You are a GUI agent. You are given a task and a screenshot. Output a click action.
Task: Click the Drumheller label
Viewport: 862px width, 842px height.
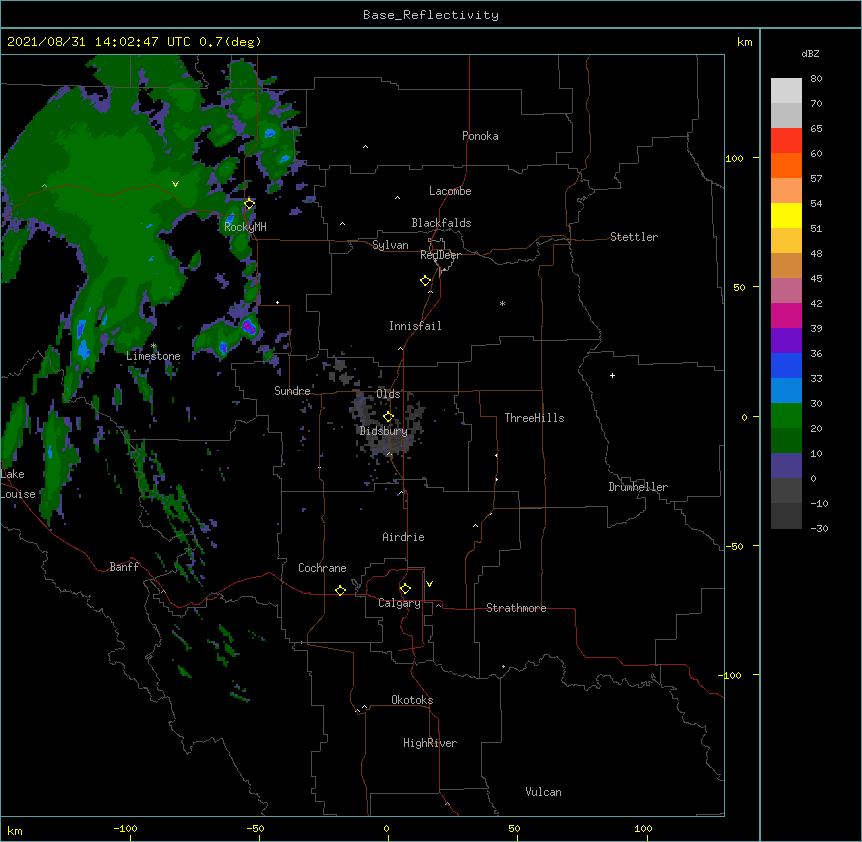pyautogui.click(x=638, y=487)
